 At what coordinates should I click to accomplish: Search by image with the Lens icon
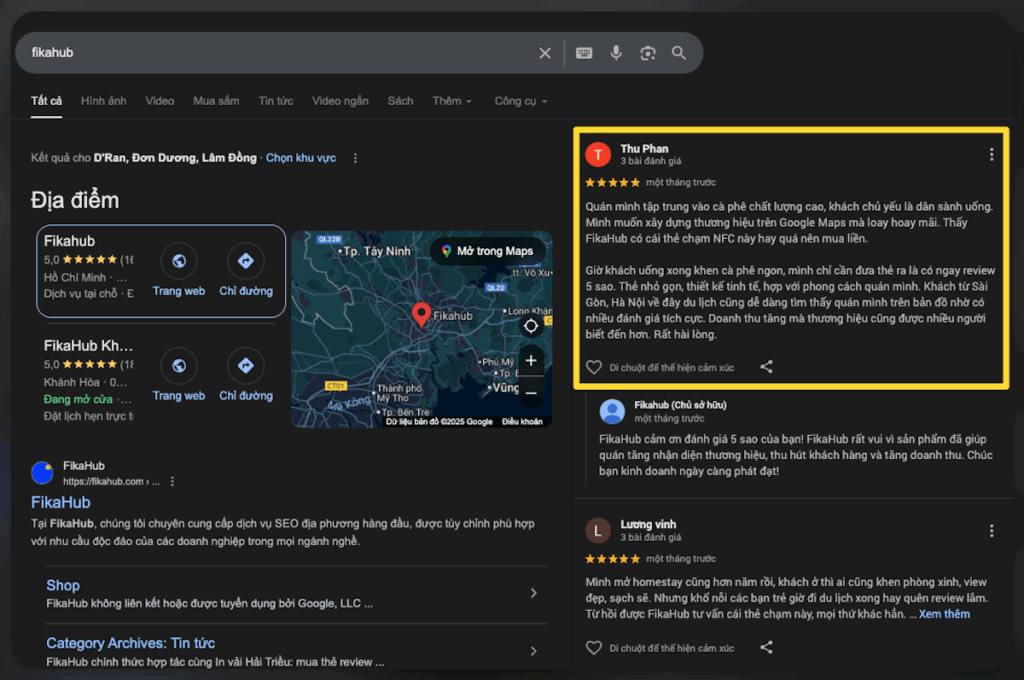tap(648, 53)
